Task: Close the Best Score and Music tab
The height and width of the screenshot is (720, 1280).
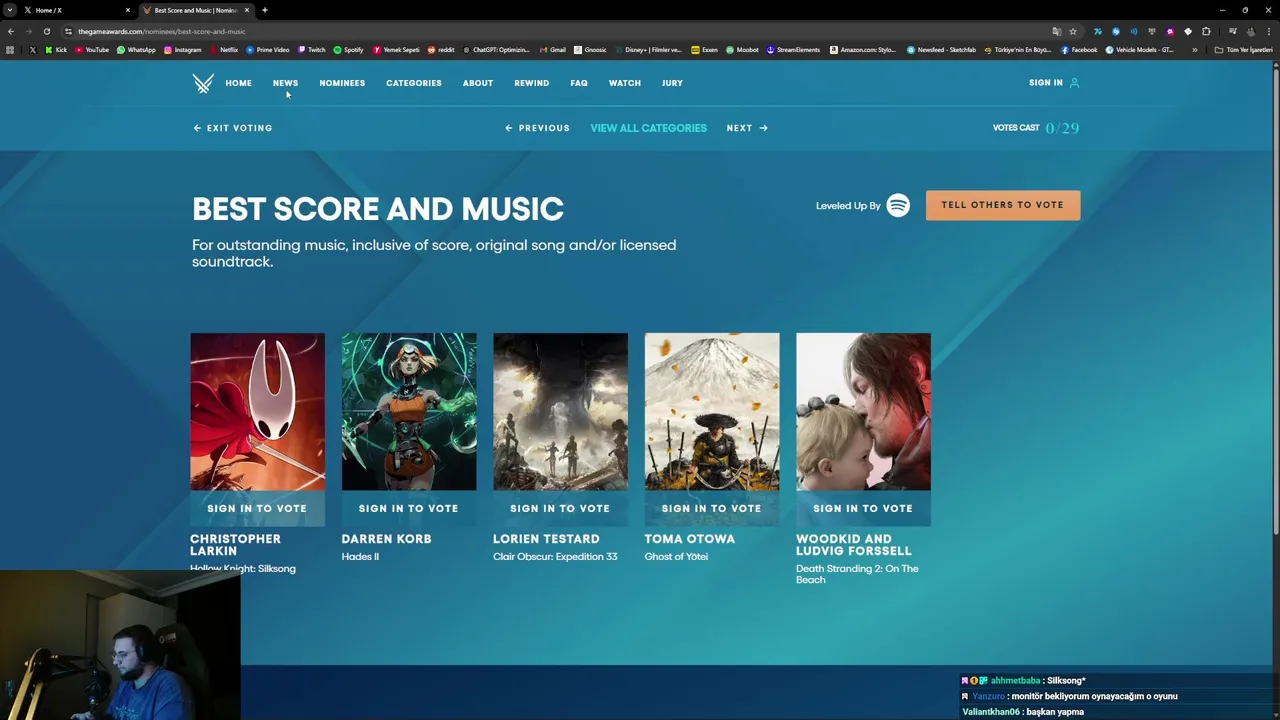Action: (246, 10)
